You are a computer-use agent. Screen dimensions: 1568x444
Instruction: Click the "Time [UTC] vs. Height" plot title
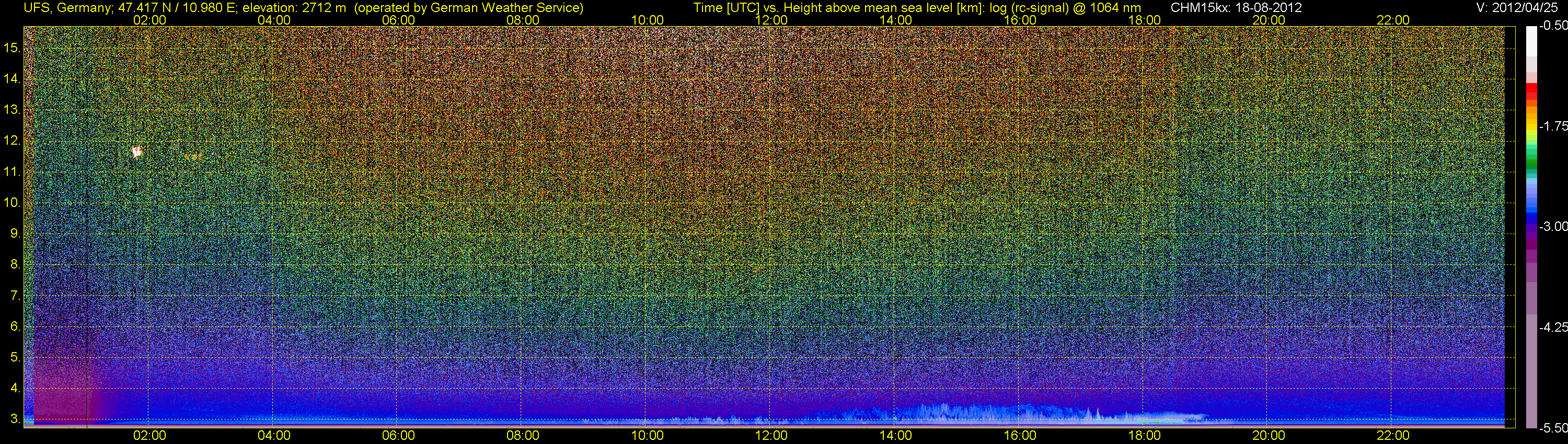click(x=758, y=8)
